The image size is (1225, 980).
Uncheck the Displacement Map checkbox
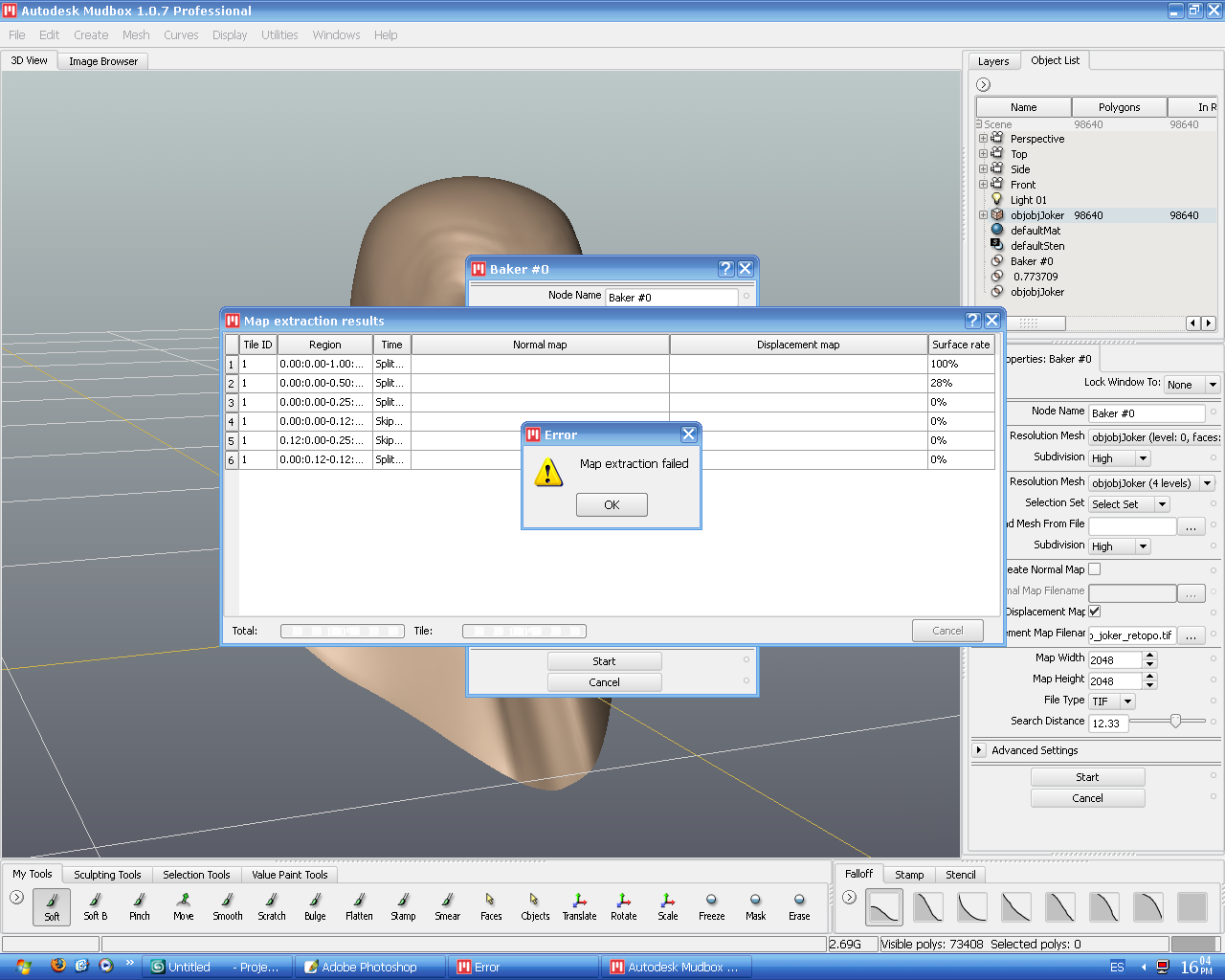click(1094, 611)
